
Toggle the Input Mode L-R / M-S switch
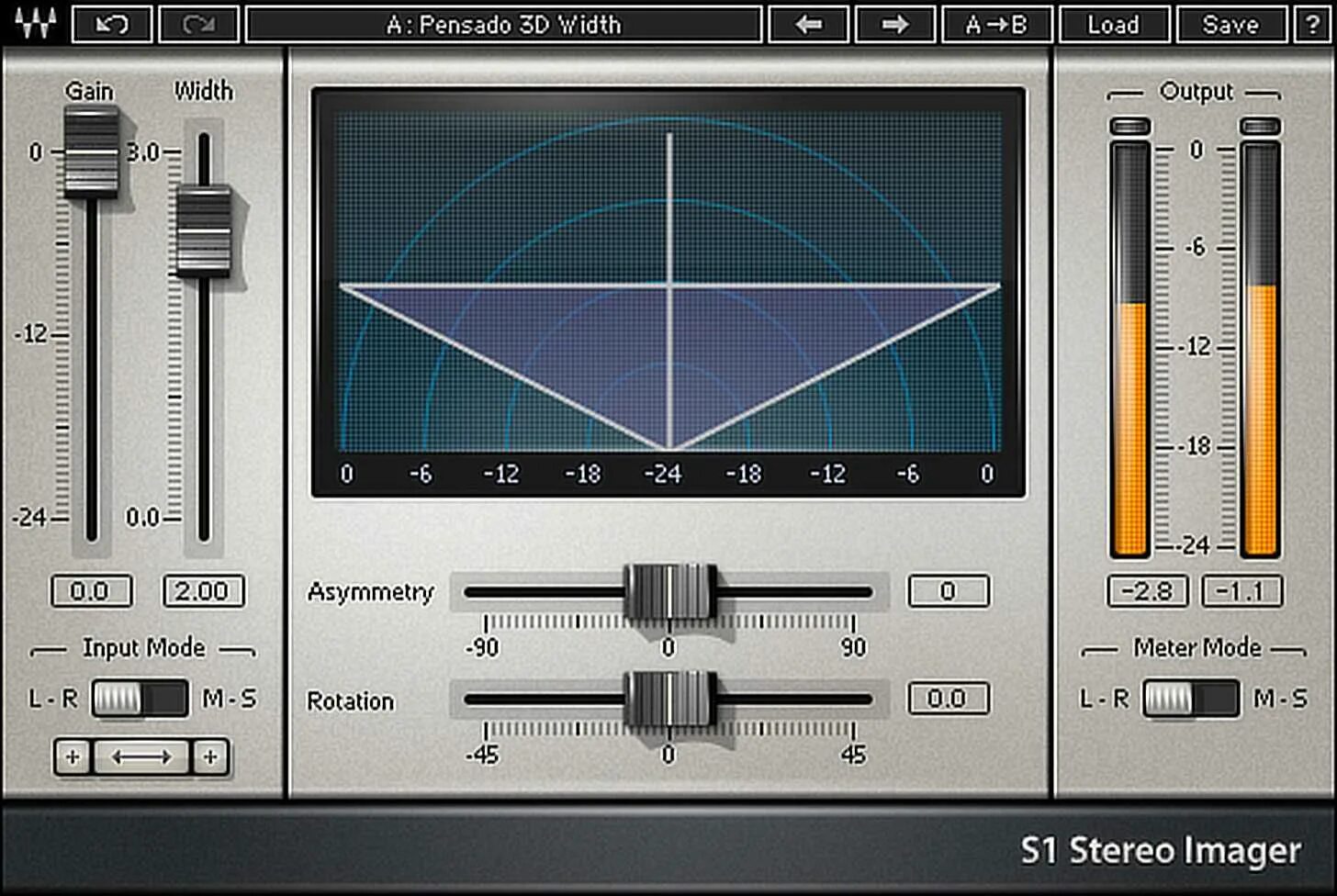[x=140, y=699]
